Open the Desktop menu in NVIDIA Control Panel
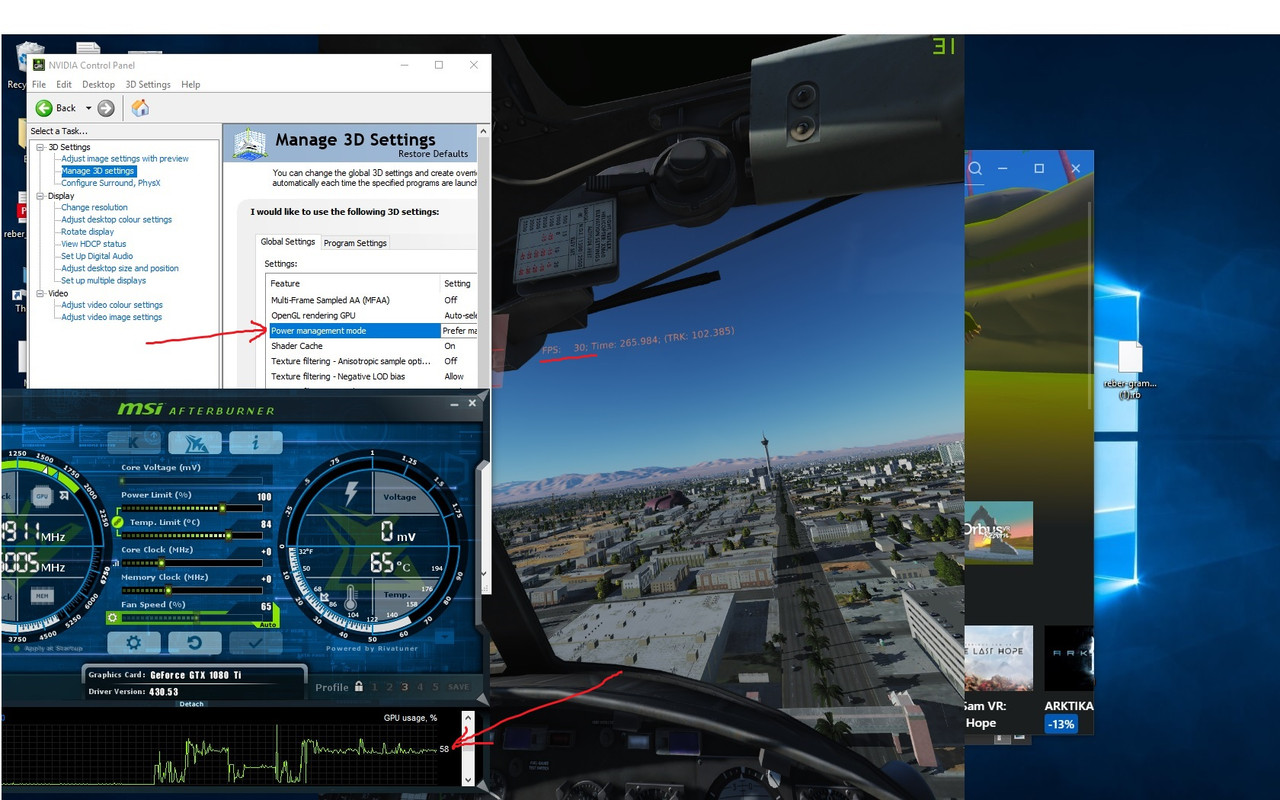 click(x=98, y=85)
